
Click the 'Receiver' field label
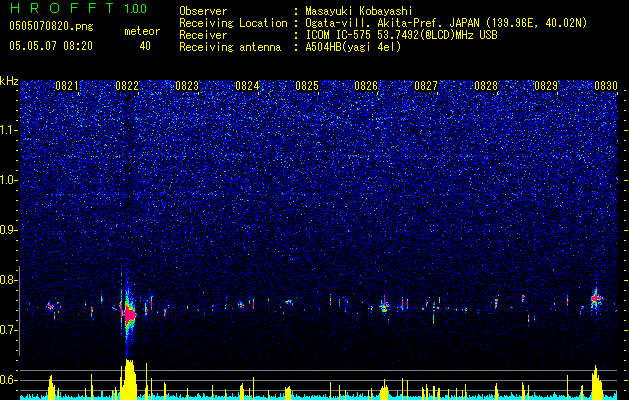(x=203, y=35)
